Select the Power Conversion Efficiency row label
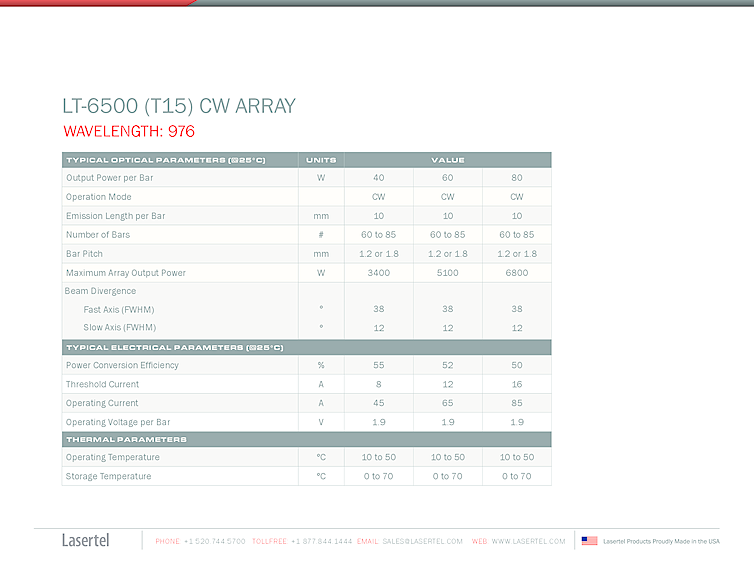This screenshot has height=566, width=754. pos(122,365)
